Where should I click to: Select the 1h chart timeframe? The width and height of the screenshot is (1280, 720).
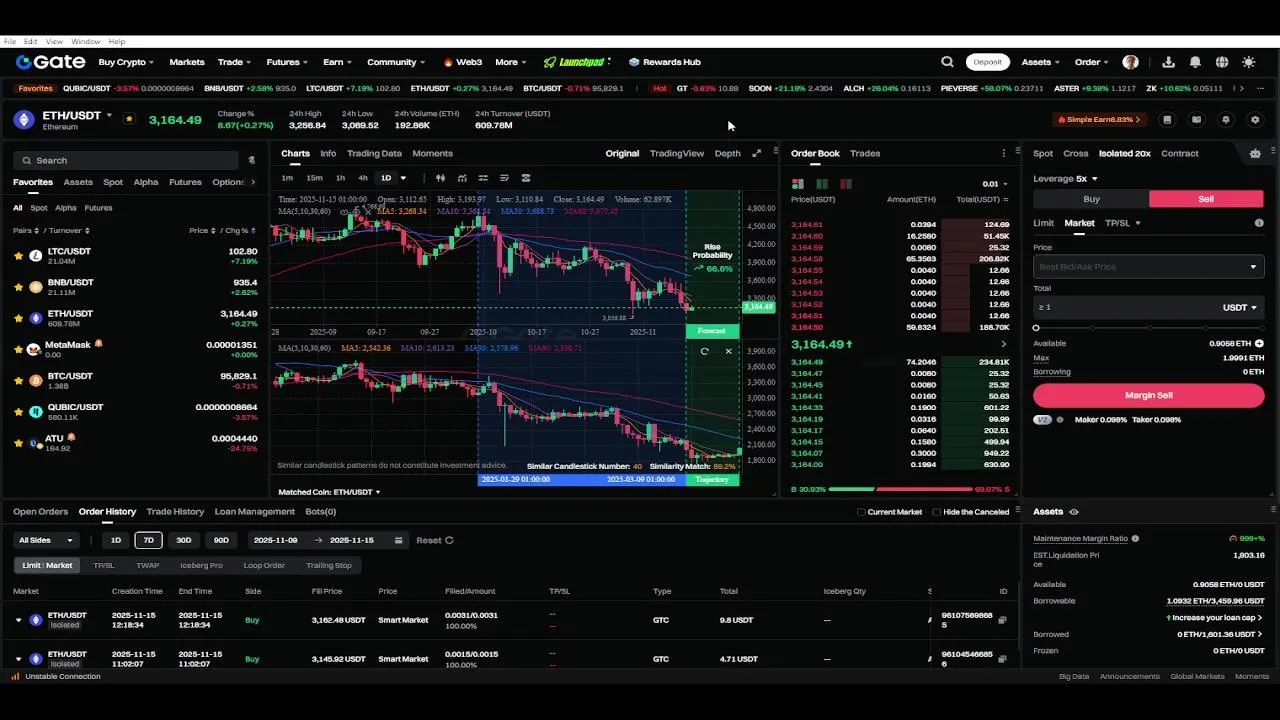tap(340, 178)
